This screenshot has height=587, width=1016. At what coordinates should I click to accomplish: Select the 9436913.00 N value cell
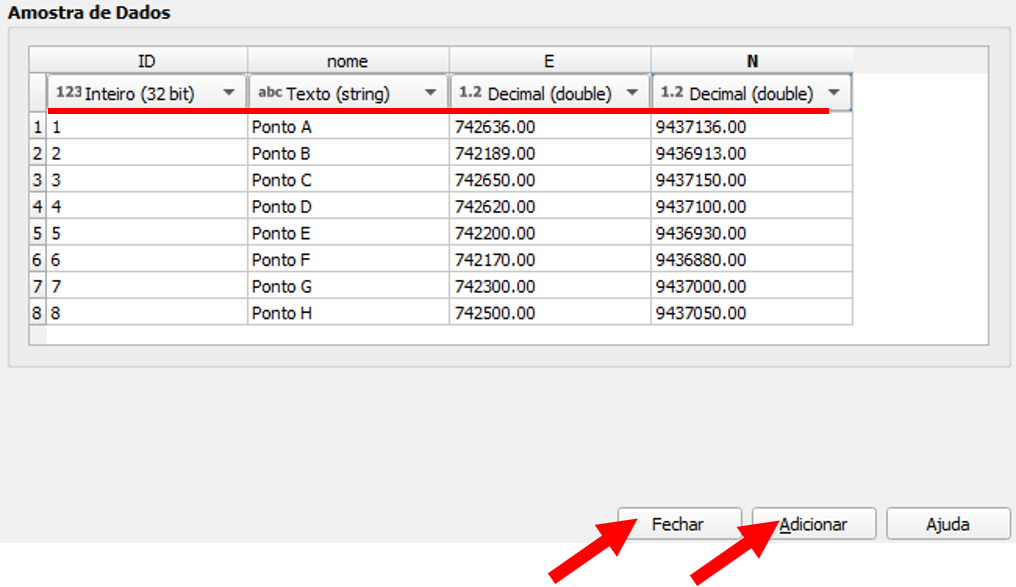[x=751, y=154]
